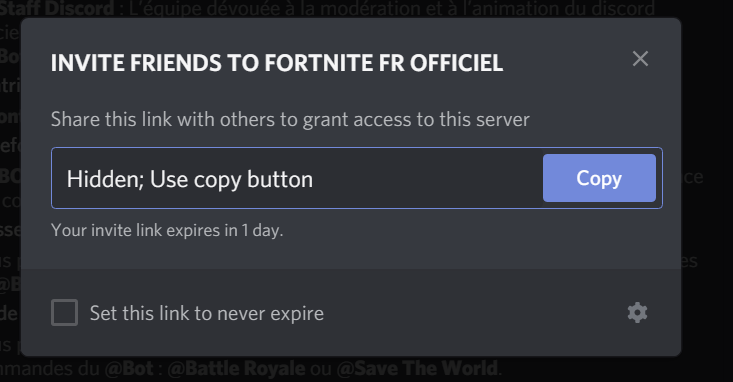Open the @Battle Royale mention
This screenshot has width=733, height=382.
[x=236, y=369]
